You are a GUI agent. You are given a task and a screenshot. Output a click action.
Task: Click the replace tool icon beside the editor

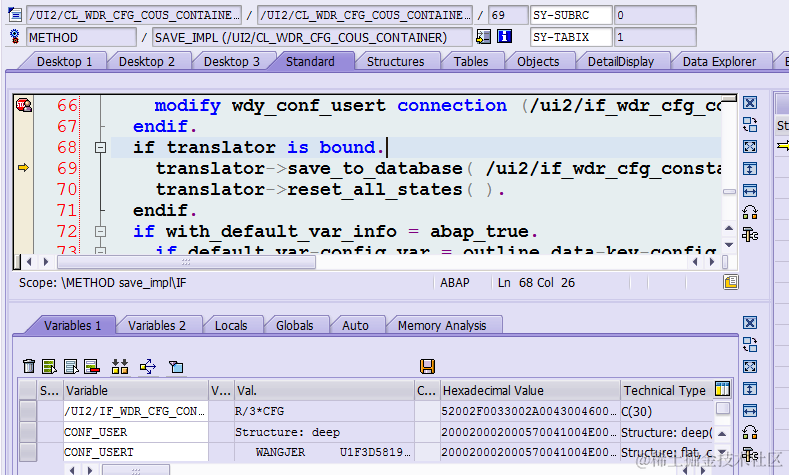point(750,212)
